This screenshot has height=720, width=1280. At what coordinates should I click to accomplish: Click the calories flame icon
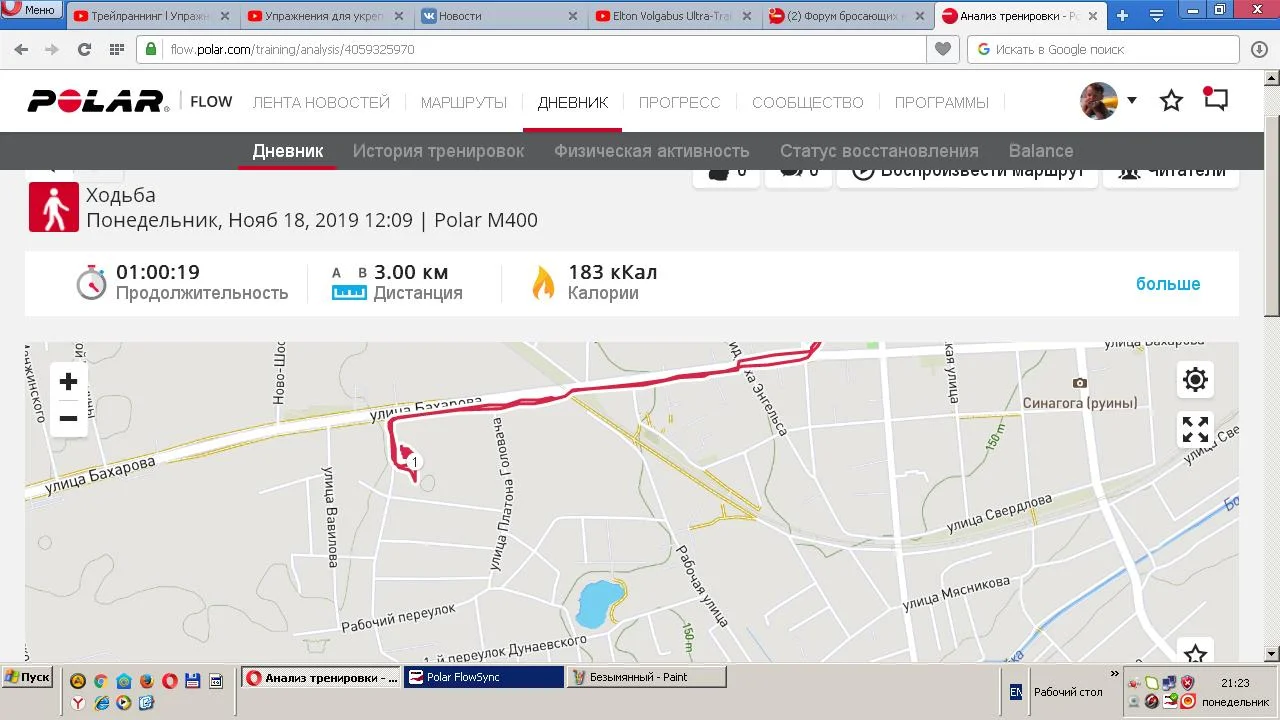(543, 283)
